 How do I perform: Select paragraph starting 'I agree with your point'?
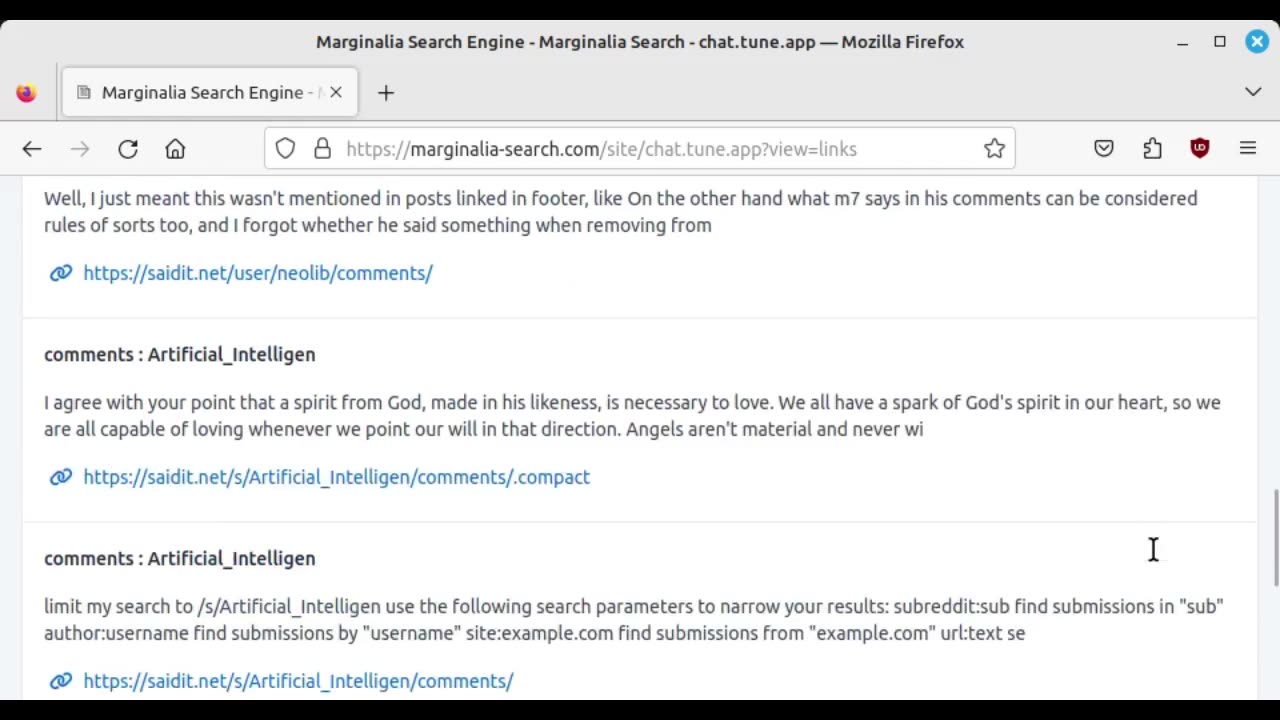pos(632,415)
